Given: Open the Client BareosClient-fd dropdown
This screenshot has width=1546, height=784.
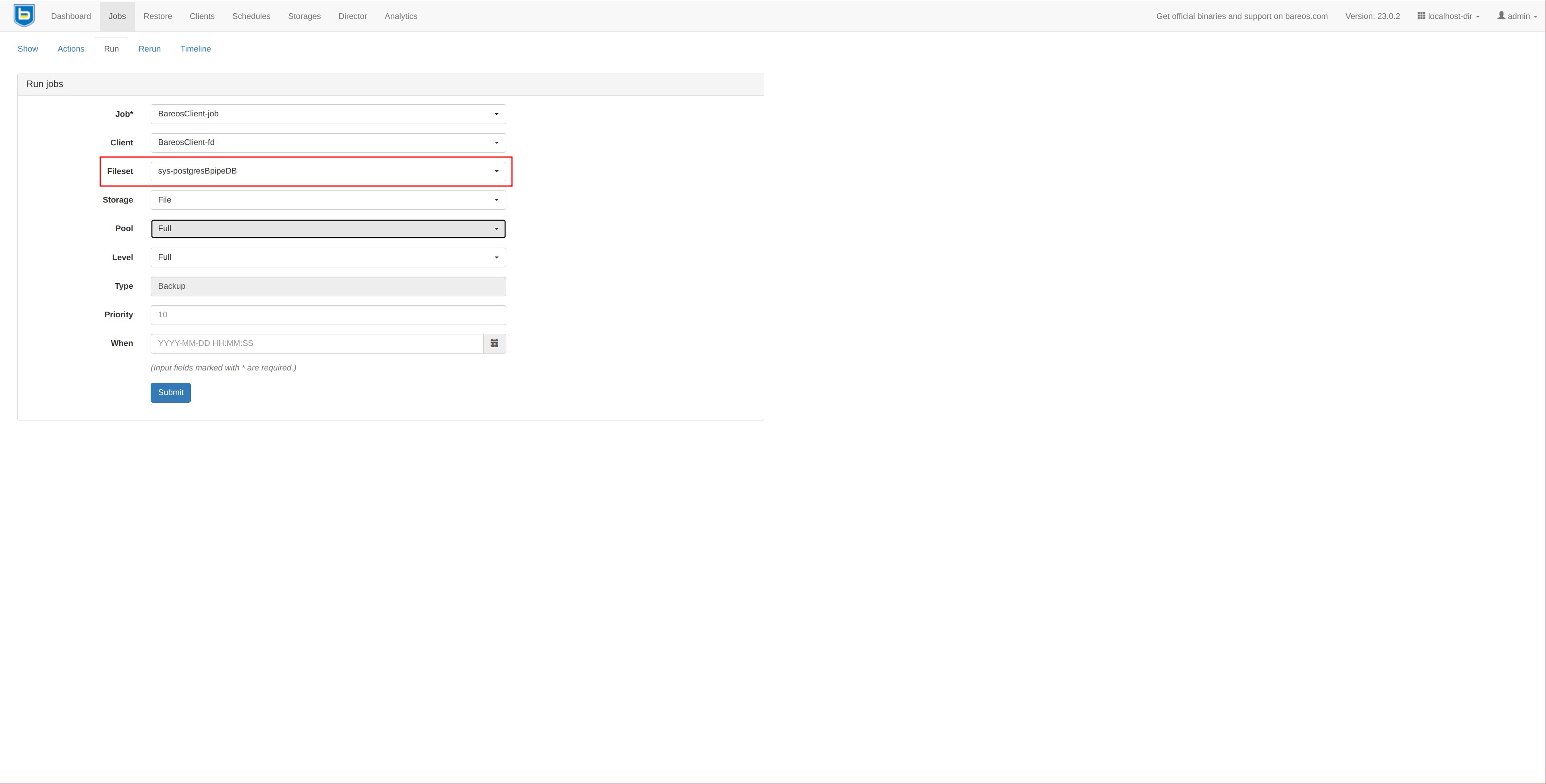Looking at the screenshot, I should [x=327, y=143].
